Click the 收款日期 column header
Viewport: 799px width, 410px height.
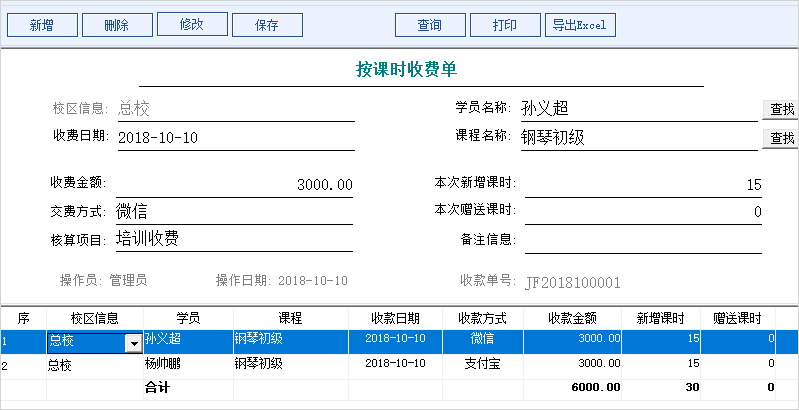(395, 318)
